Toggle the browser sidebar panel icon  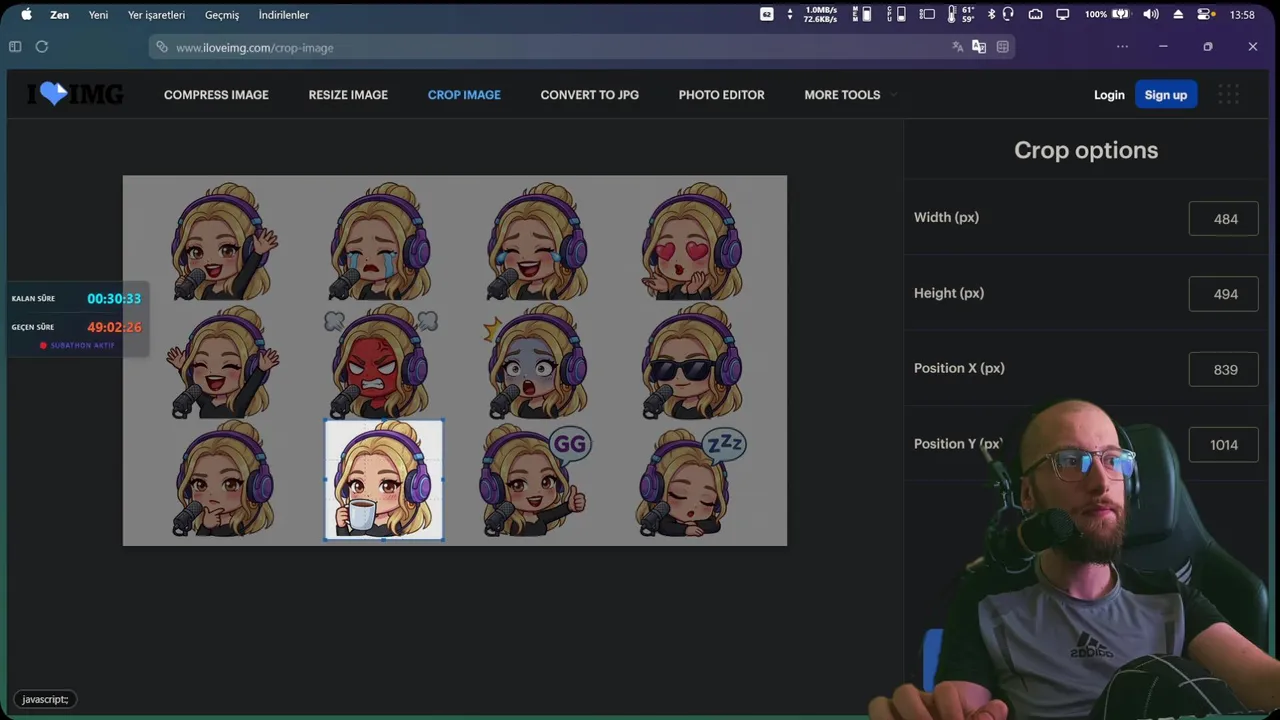pyautogui.click(x=15, y=46)
